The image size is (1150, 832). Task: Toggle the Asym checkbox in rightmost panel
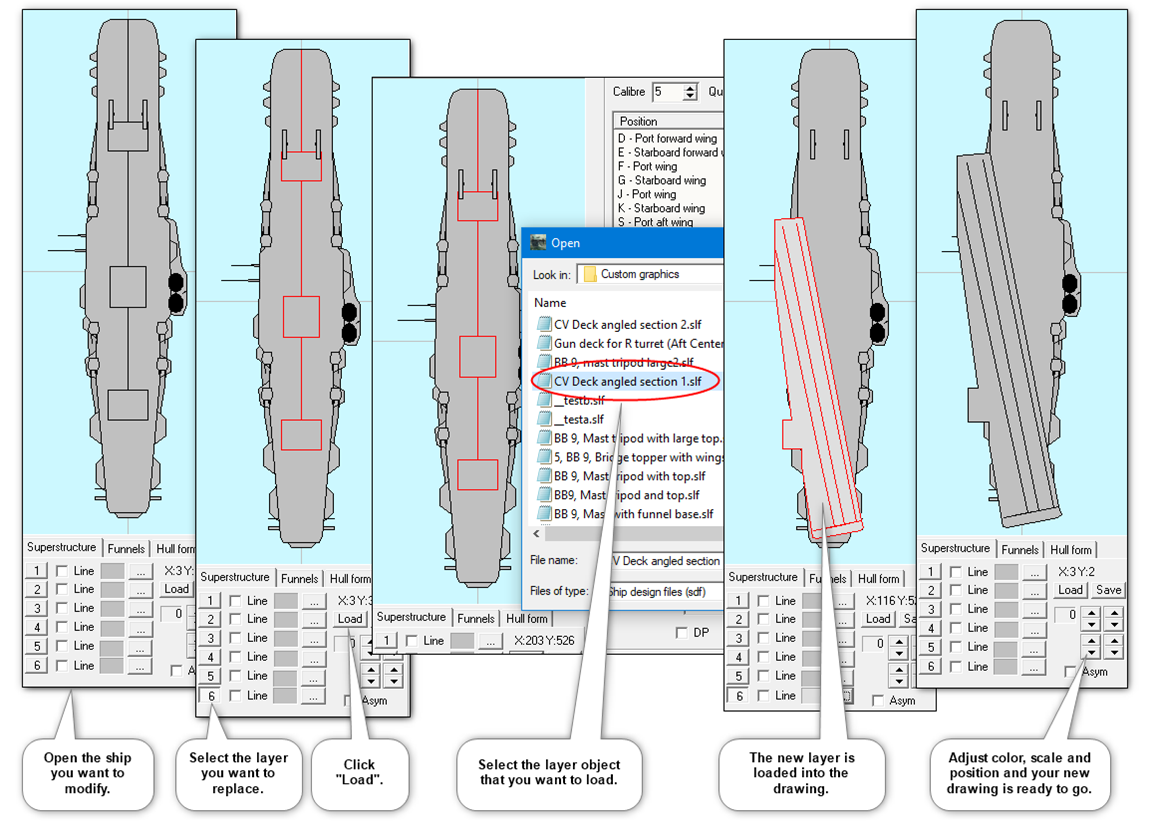(x=1070, y=671)
